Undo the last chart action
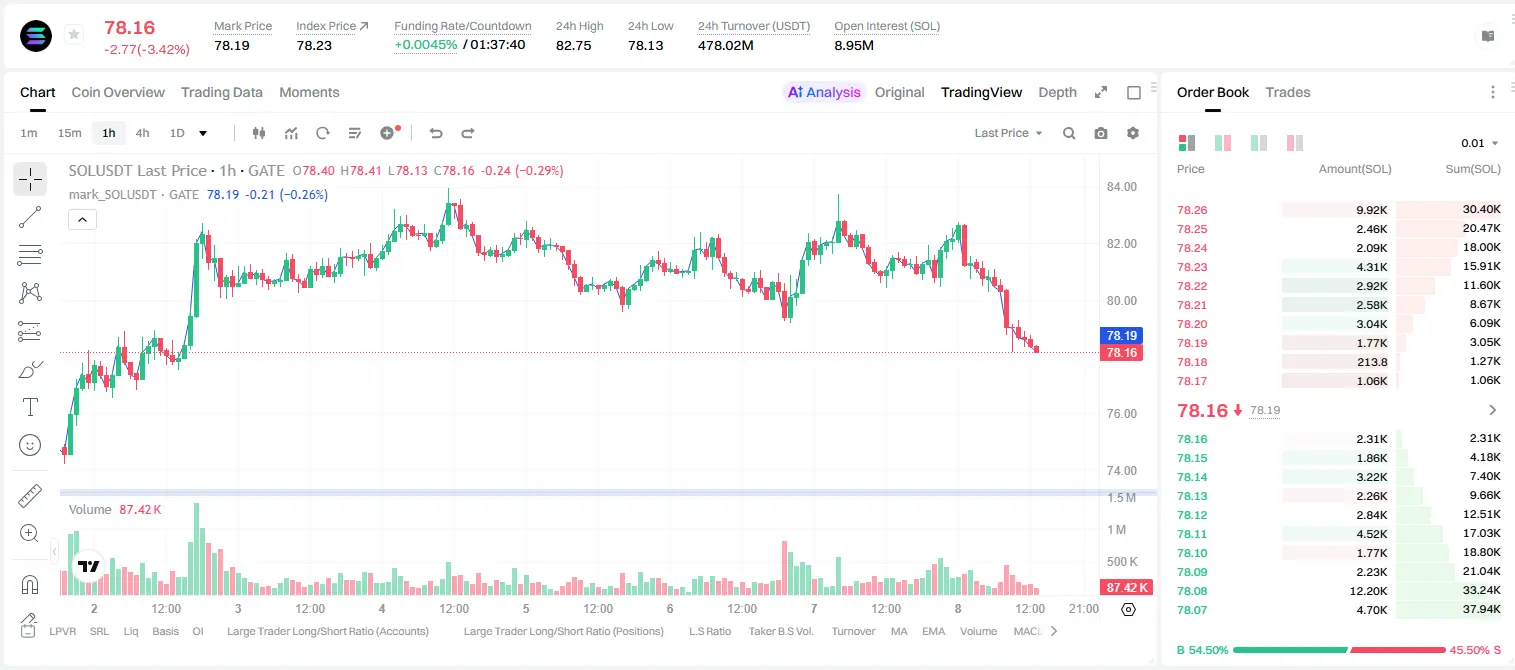Image resolution: width=1515 pixels, height=670 pixels. (436, 133)
